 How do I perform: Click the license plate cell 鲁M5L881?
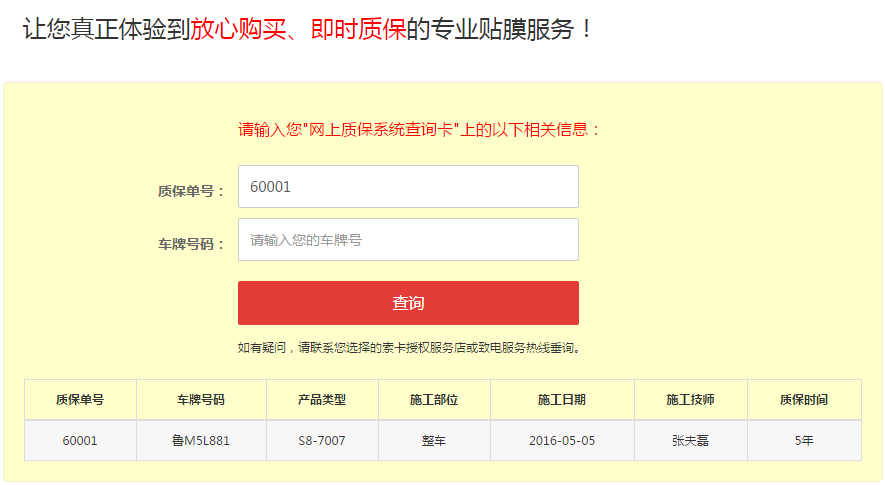[x=201, y=440]
